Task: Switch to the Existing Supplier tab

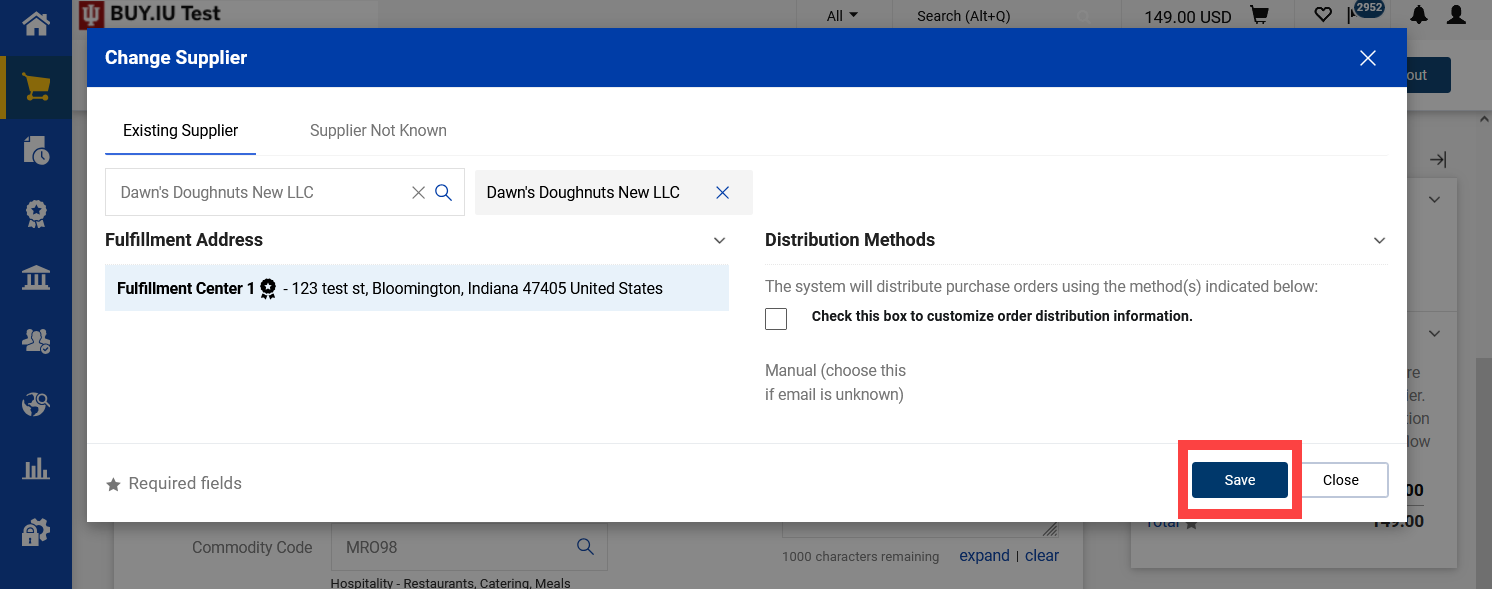Action: [180, 131]
